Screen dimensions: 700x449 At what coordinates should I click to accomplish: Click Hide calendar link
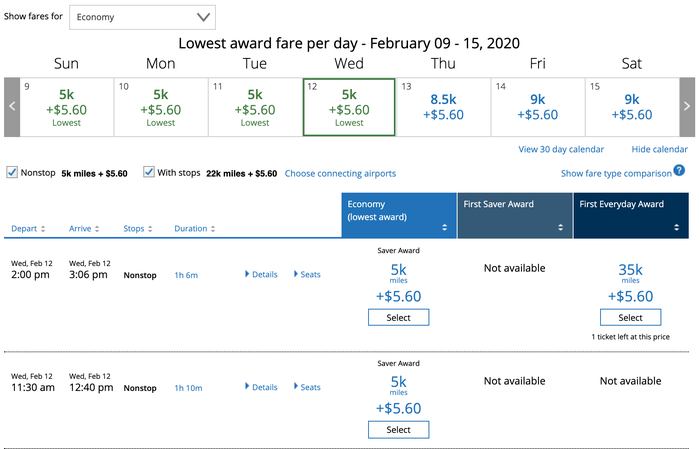click(659, 150)
